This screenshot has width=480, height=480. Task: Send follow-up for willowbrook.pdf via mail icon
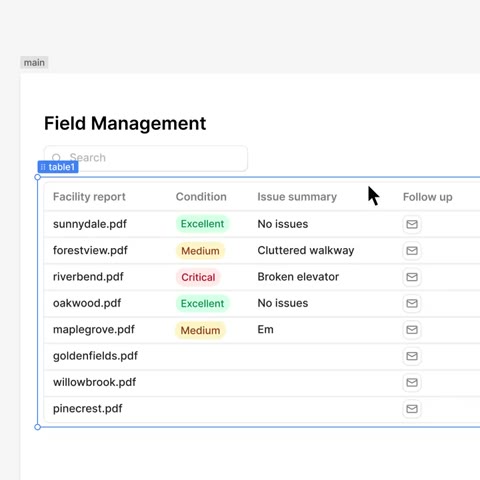point(412,382)
